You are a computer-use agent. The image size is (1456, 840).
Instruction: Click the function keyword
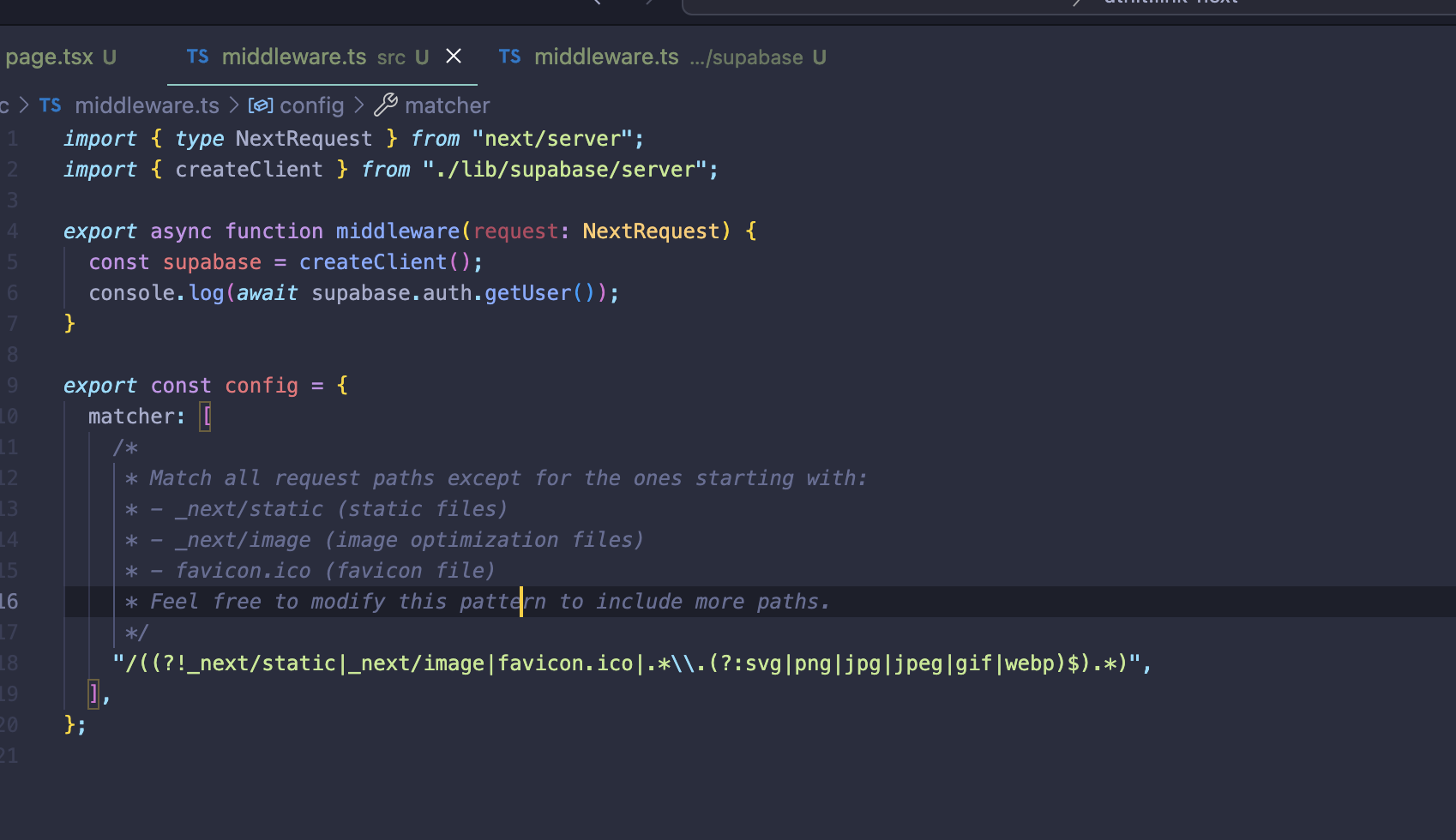(274, 231)
